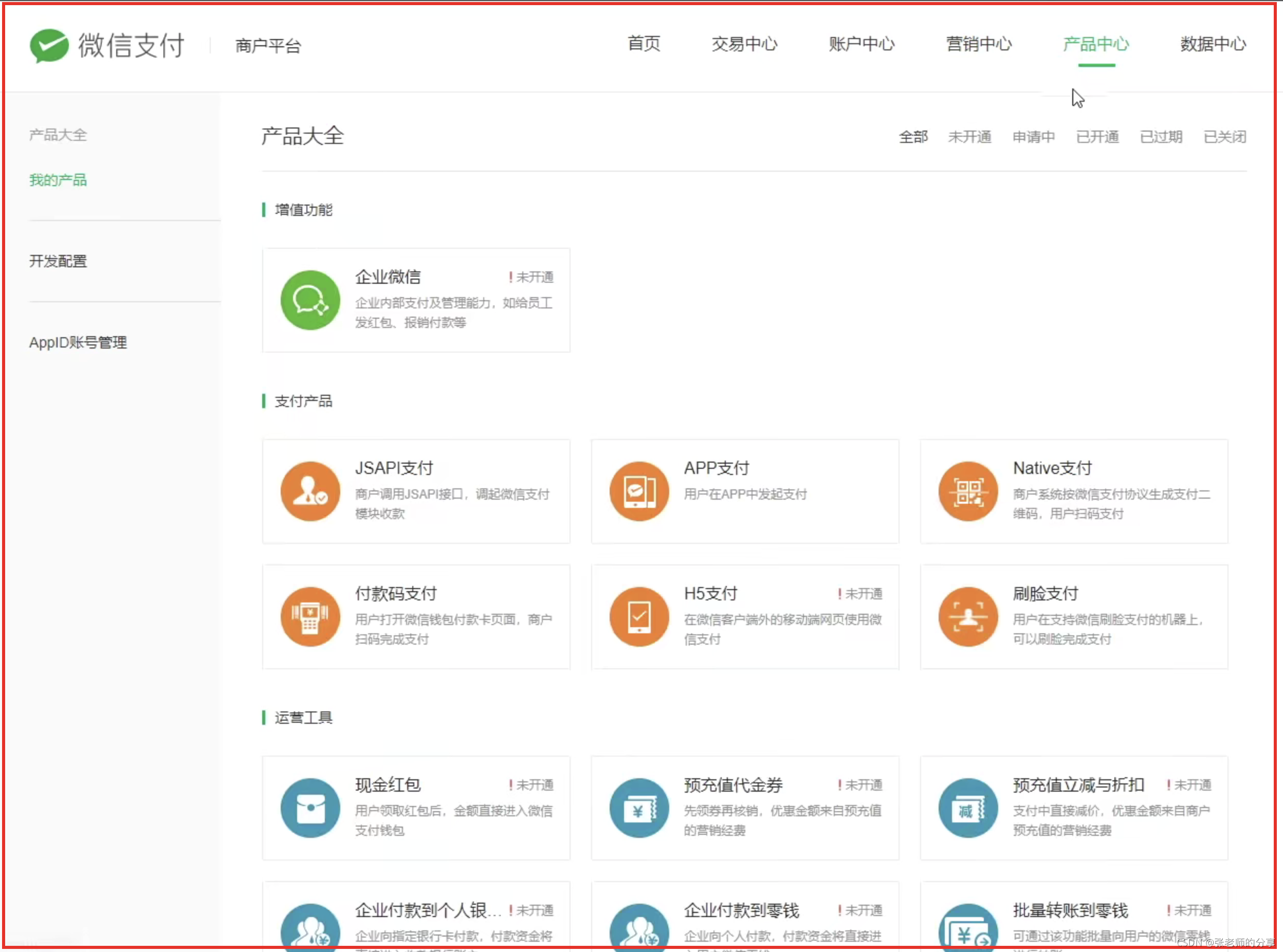Click the 刷脸支付 face scan icon
The image size is (1283, 952).
point(968,617)
